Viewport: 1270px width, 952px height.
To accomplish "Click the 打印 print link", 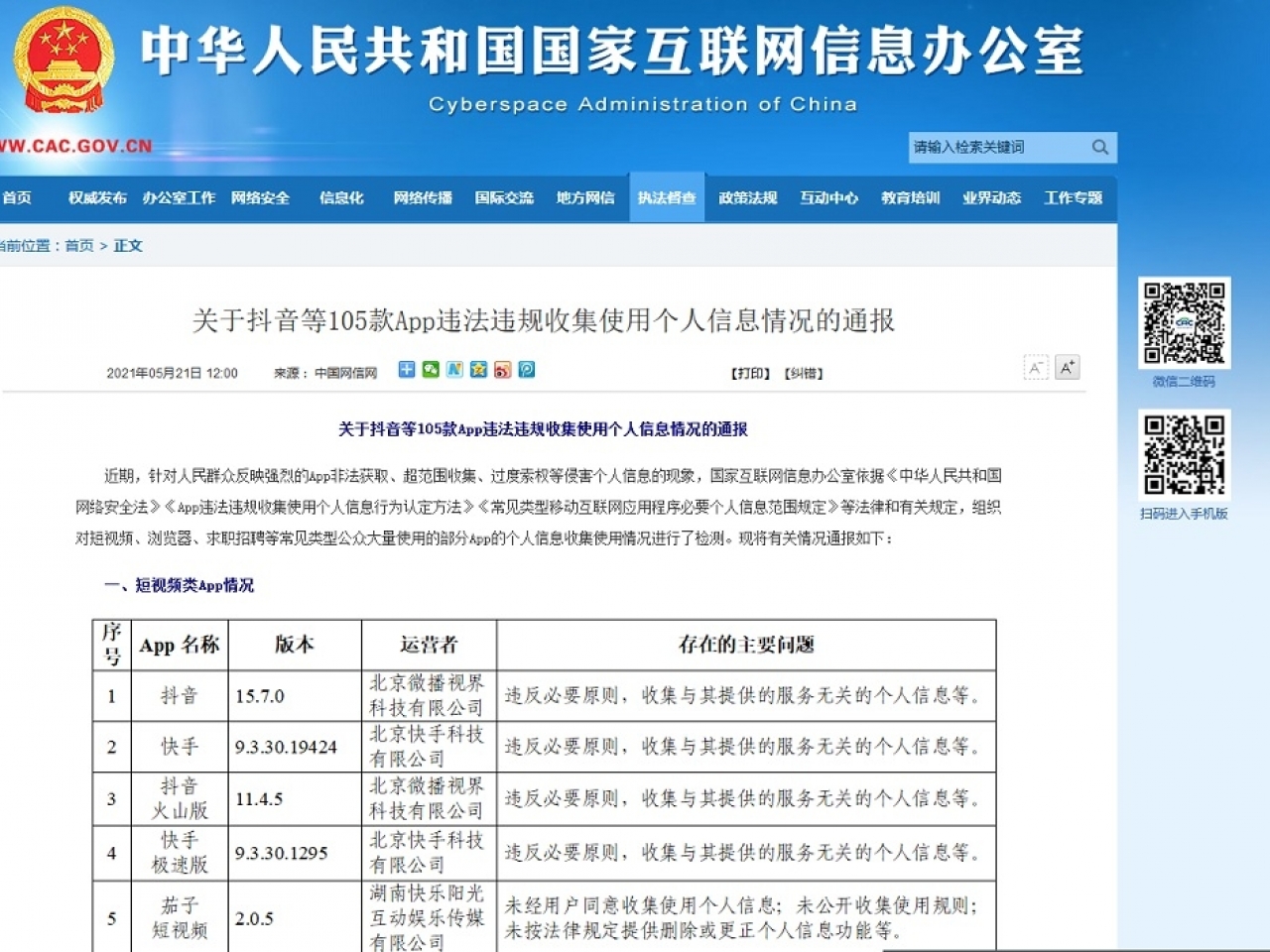I will coord(750,373).
